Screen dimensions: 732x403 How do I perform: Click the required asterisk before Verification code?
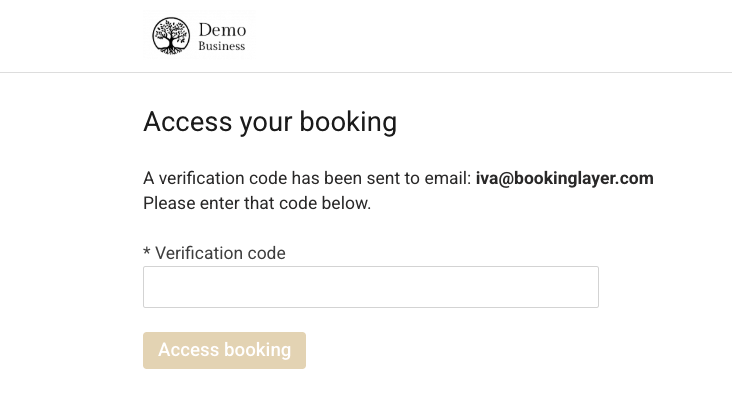[x=147, y=253]
